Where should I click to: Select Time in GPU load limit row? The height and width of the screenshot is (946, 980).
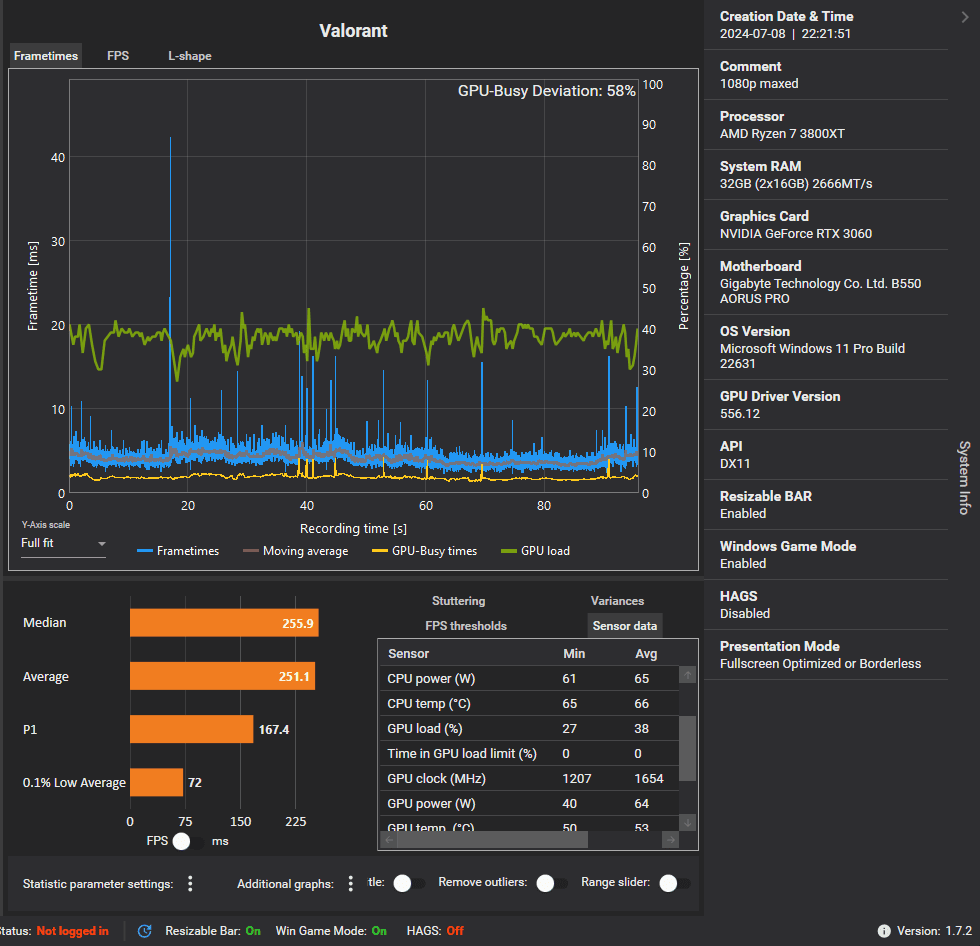(x=529, y=754)
